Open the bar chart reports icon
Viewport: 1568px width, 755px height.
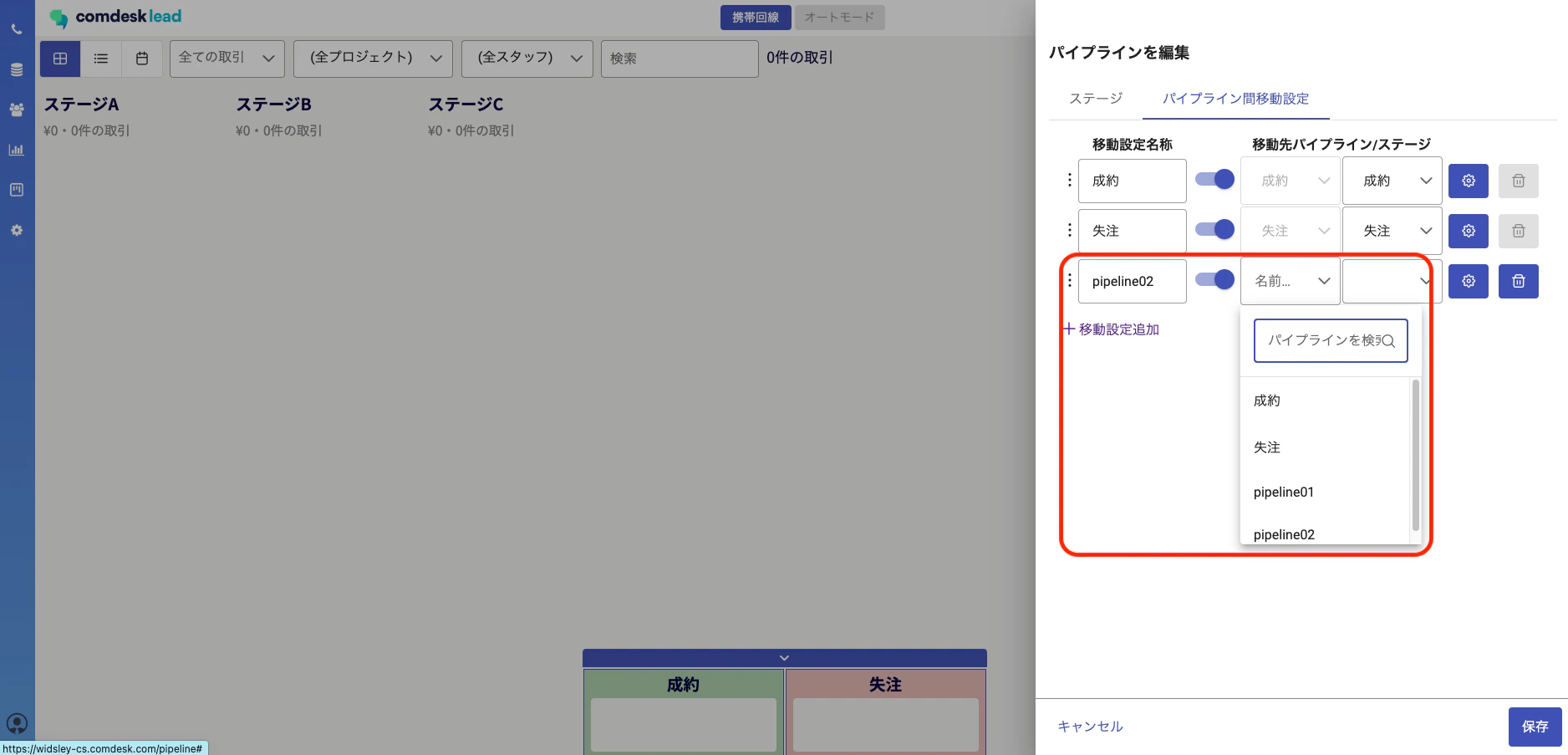[x=17, y=150]
